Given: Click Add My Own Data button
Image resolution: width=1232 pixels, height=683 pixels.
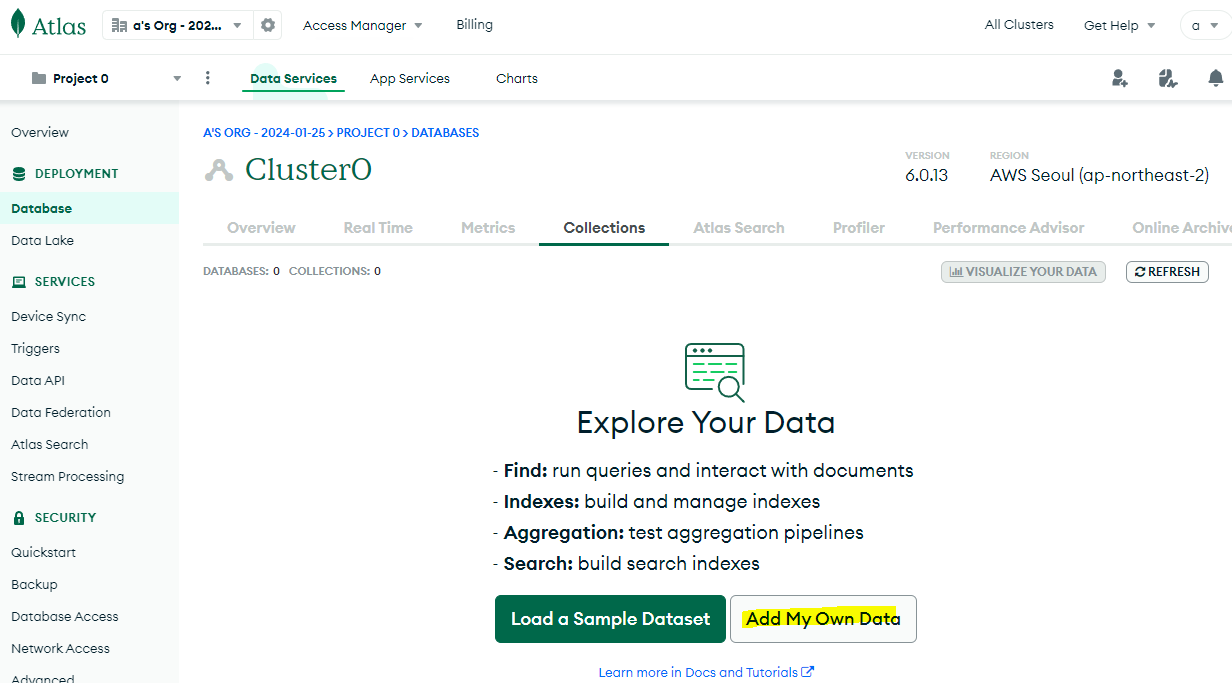Looking at the screenshot, I should click(x=823, y=619).
